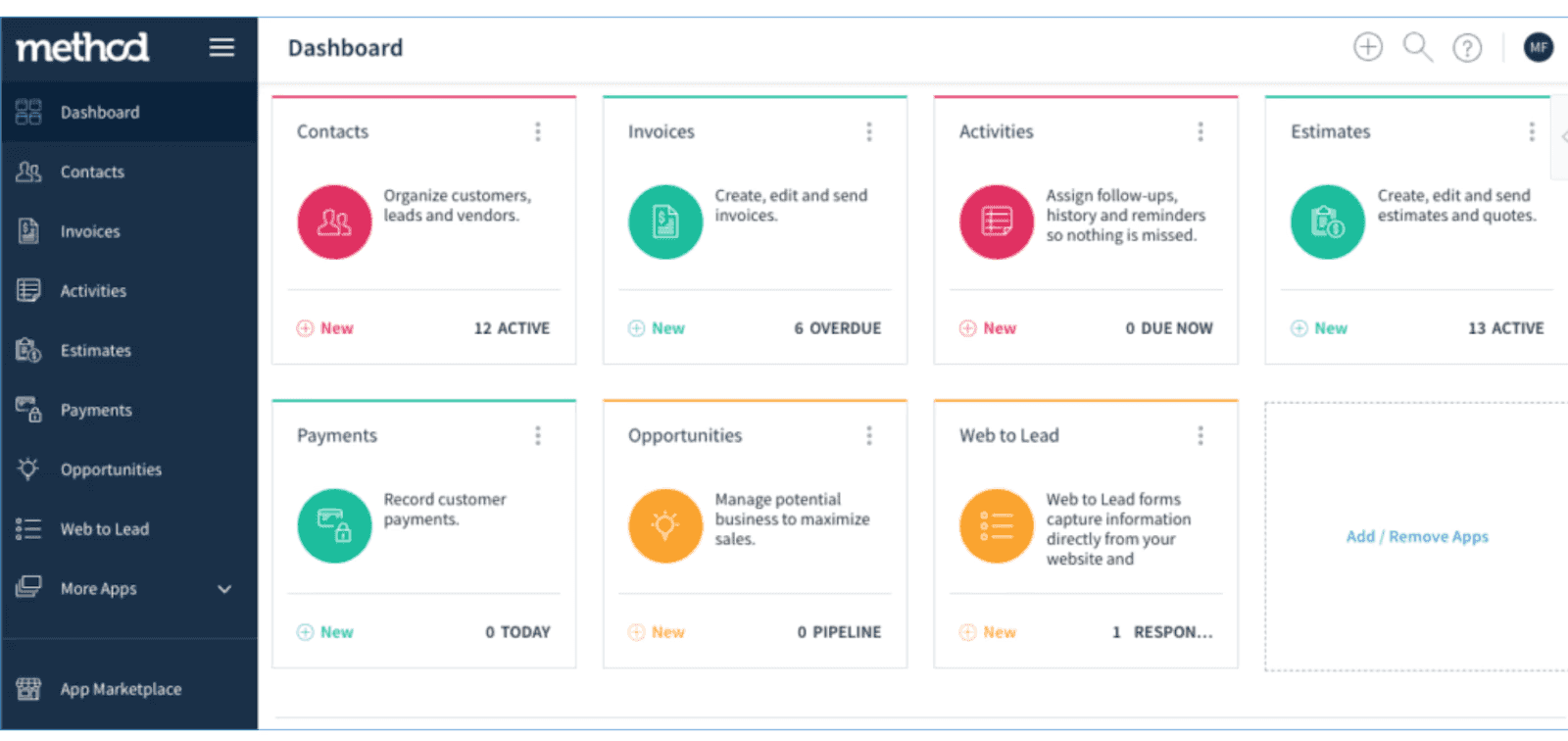1568x741 pixels.
Task: Create a New estimate from Estimates card
Action: pyautogui.click(x=1319, y=328)
